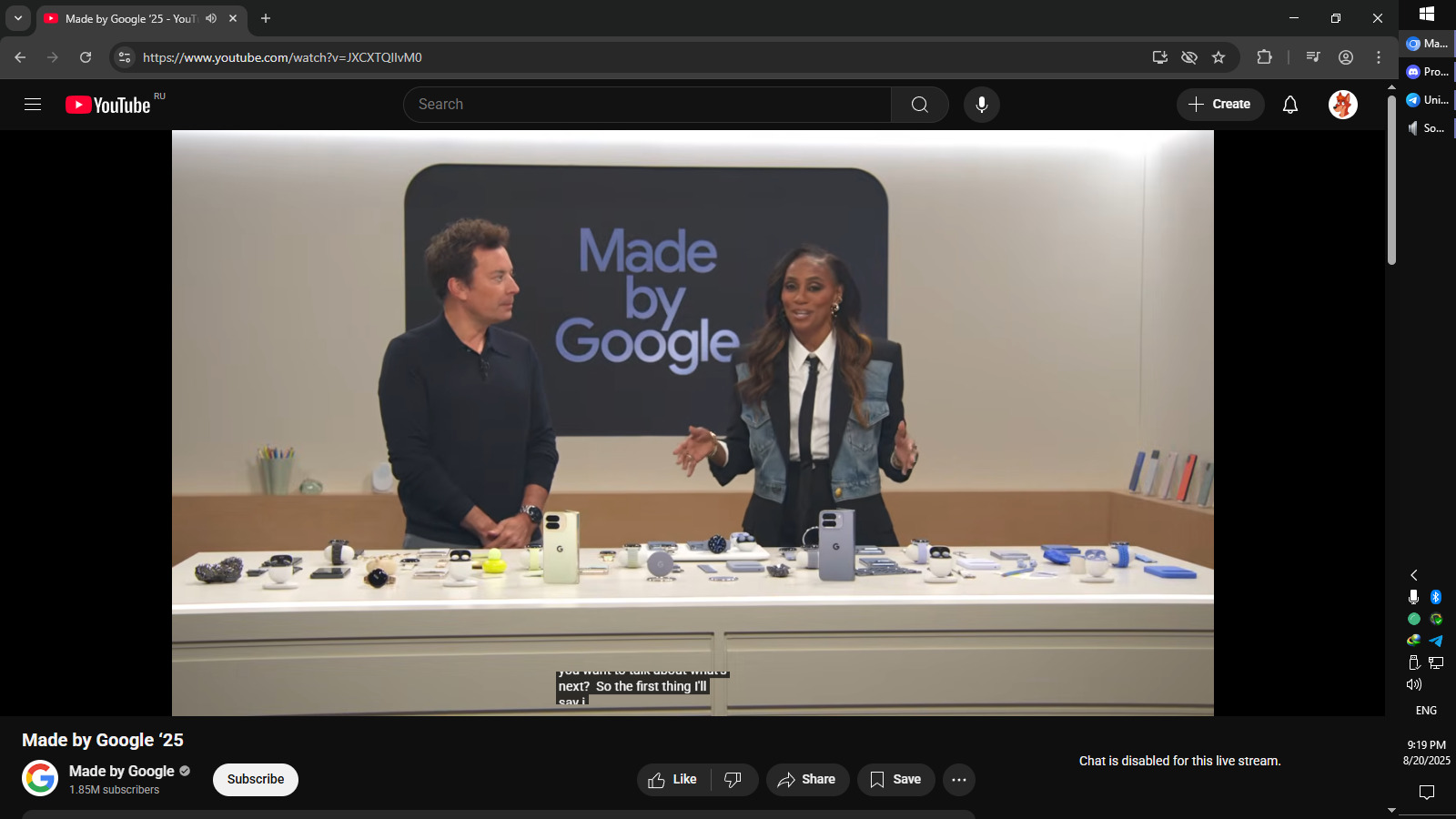1456x819 pixels.
Task: Reload the YouTube page
Action: pos(86,57)
